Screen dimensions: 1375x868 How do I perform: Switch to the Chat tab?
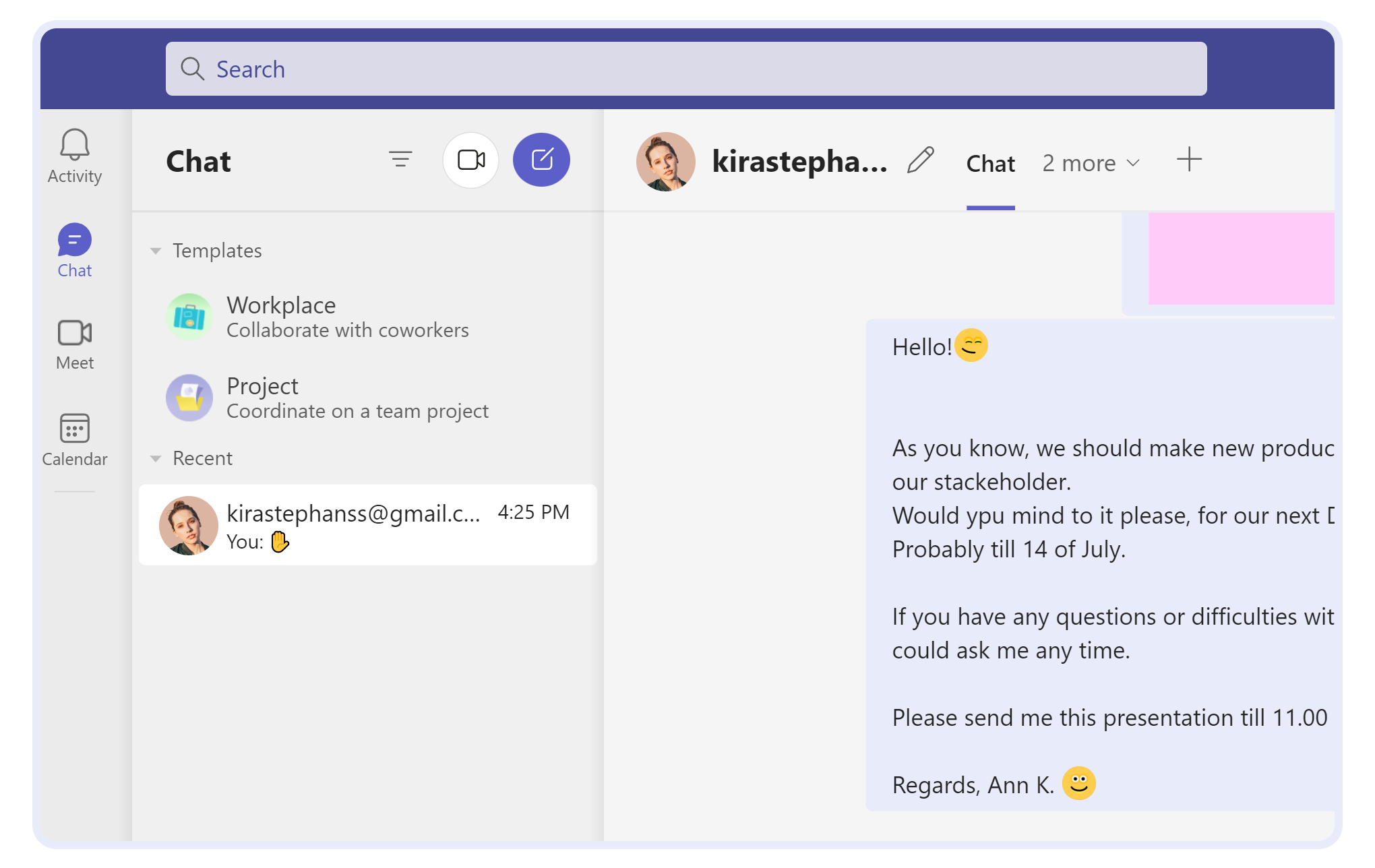(990, 164)
